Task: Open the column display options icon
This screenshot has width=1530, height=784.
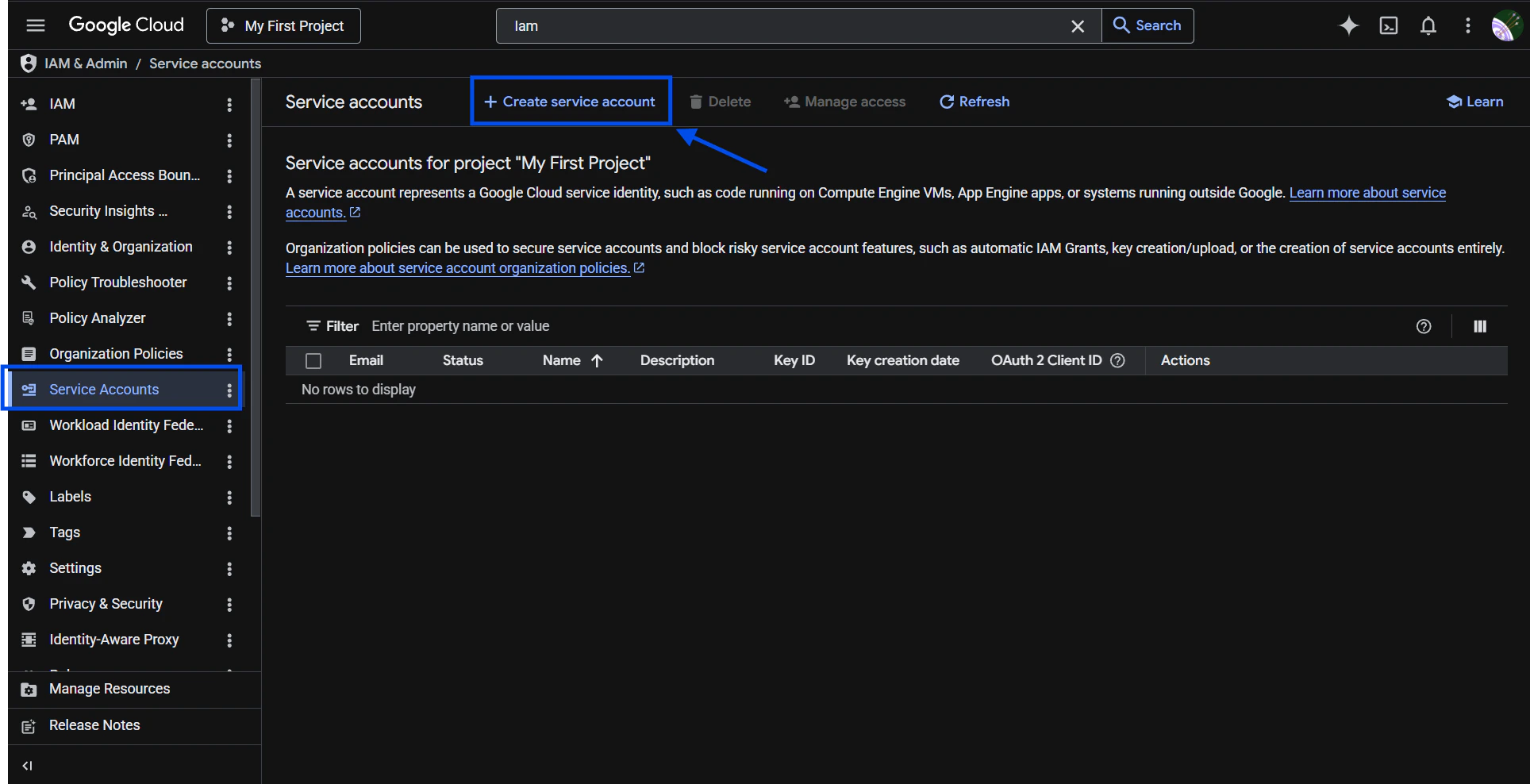Action: 1480,326
